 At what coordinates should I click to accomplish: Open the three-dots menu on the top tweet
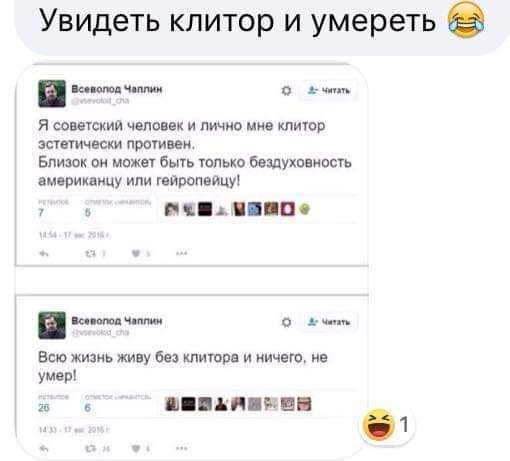(181, 254)
